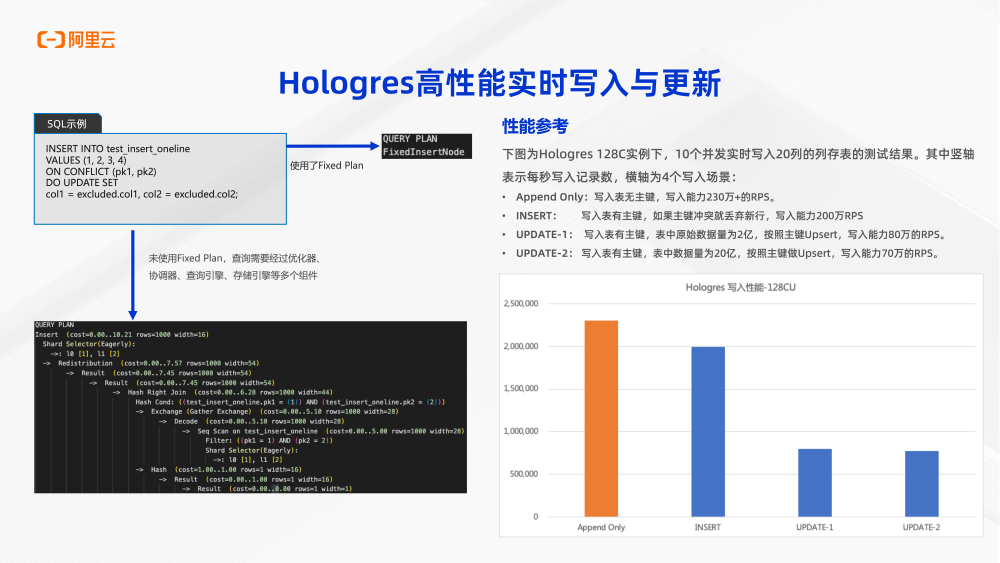Viewport: 1000px width, 563px height.
Task: Click the Hash Right Join plan line
Action: (x=223, y=392)
